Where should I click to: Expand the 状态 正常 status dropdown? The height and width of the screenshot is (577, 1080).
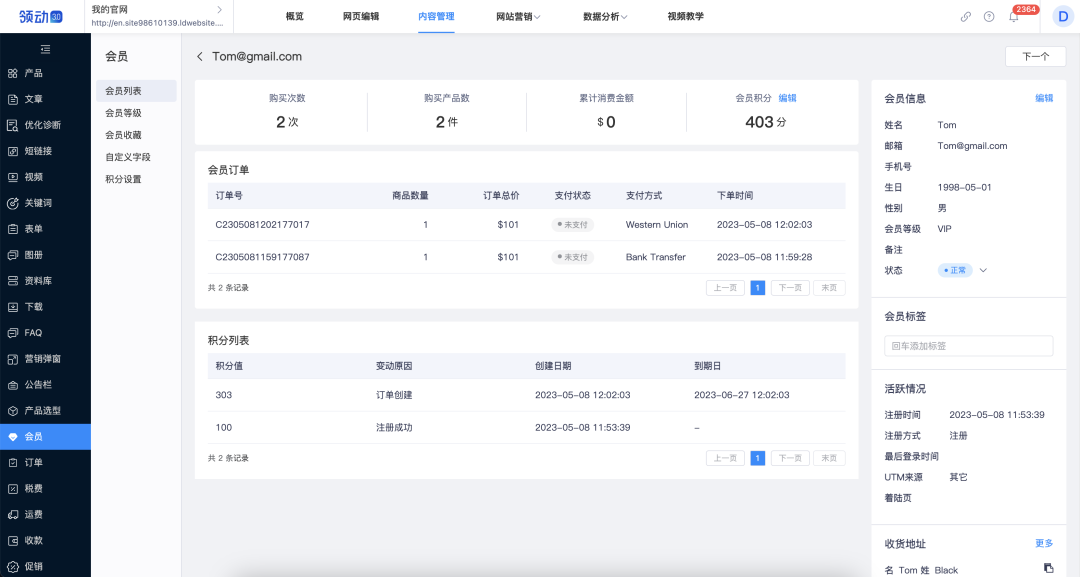pos(983,271)
